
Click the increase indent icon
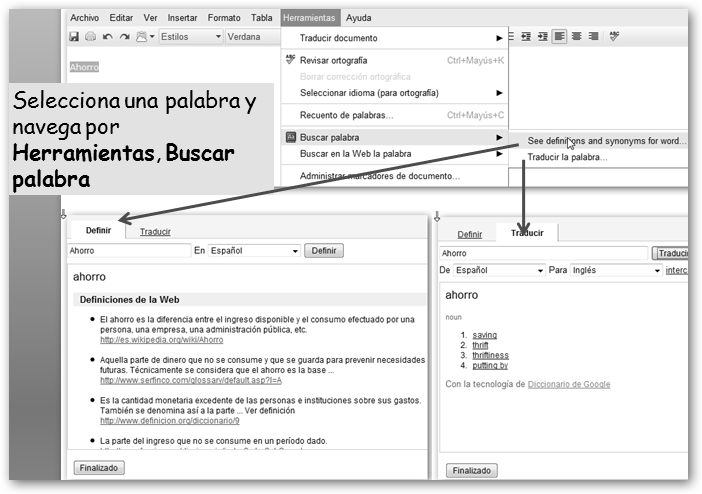542,37
